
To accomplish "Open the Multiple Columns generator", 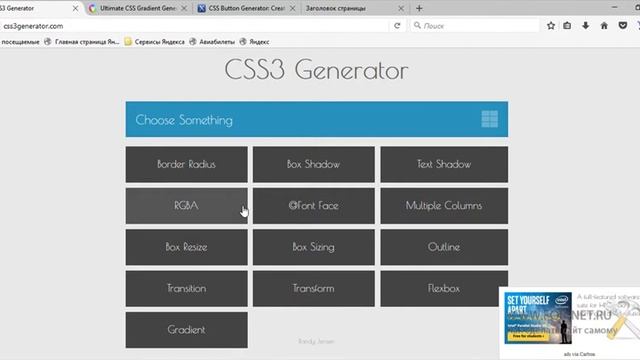I will pyautogui.click(x=444, y=206).
